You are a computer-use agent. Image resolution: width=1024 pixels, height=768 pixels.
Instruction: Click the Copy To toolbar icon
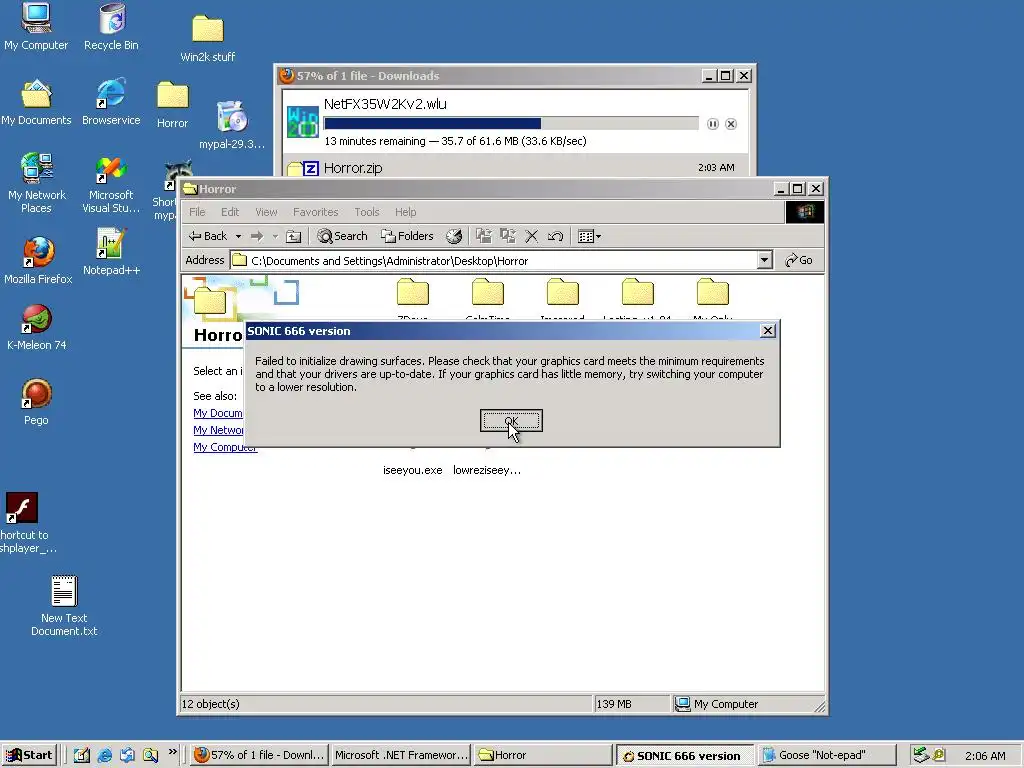[507, 236]
